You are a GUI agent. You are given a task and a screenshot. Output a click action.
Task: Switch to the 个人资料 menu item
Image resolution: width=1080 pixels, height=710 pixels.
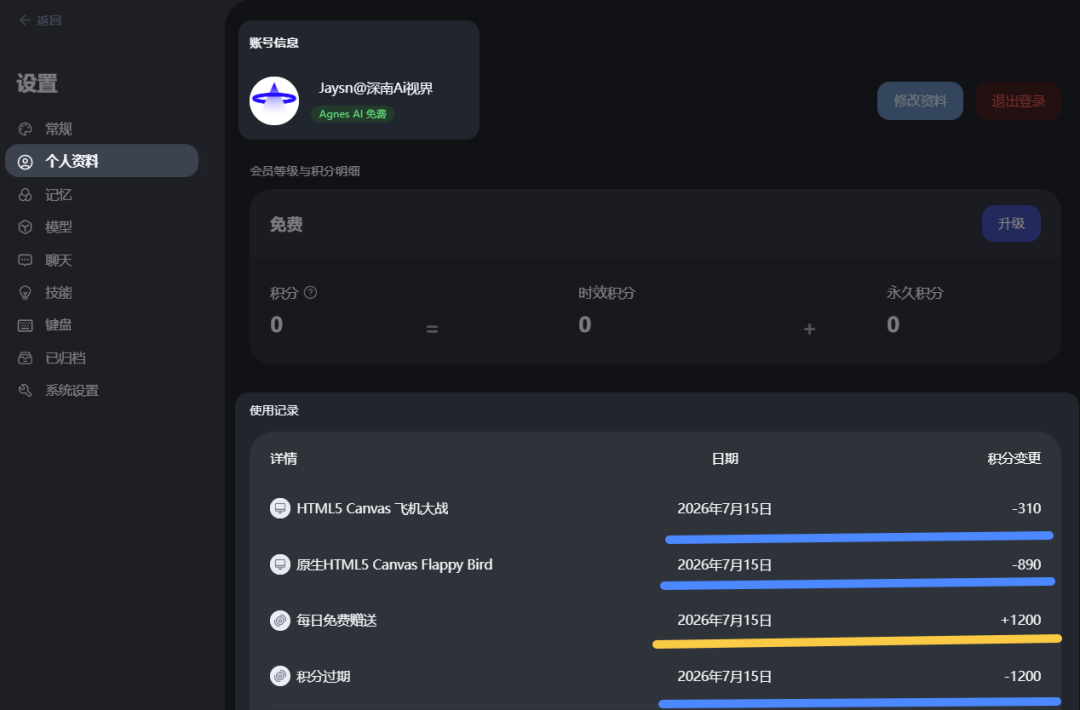tap(102, 161)
